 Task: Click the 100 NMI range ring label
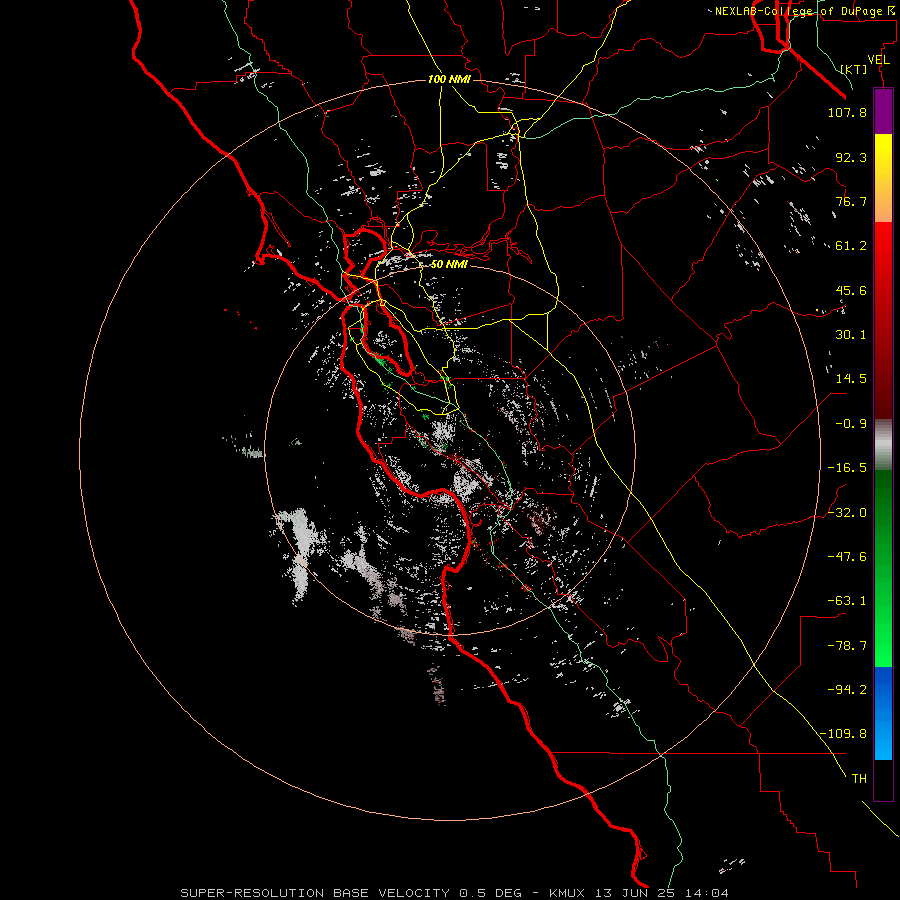point(449,79)
